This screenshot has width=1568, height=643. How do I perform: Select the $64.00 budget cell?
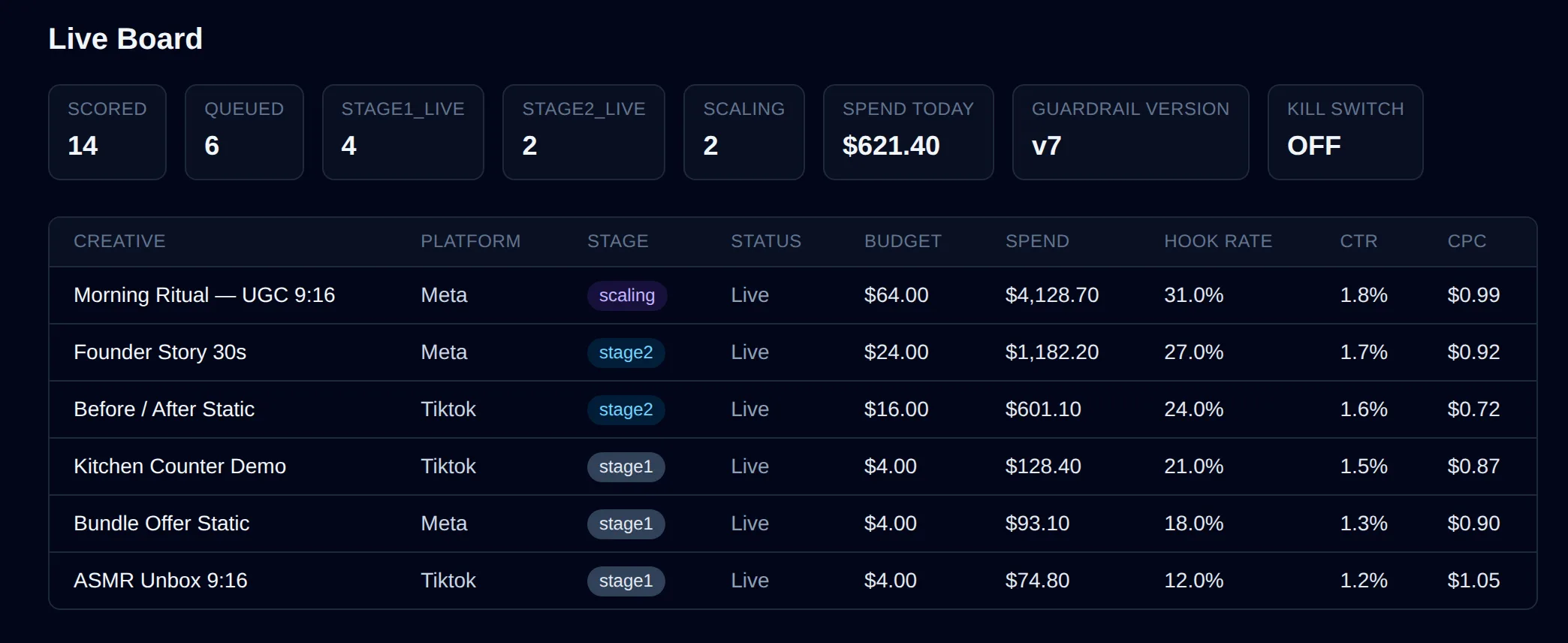[x=897, y=295]
